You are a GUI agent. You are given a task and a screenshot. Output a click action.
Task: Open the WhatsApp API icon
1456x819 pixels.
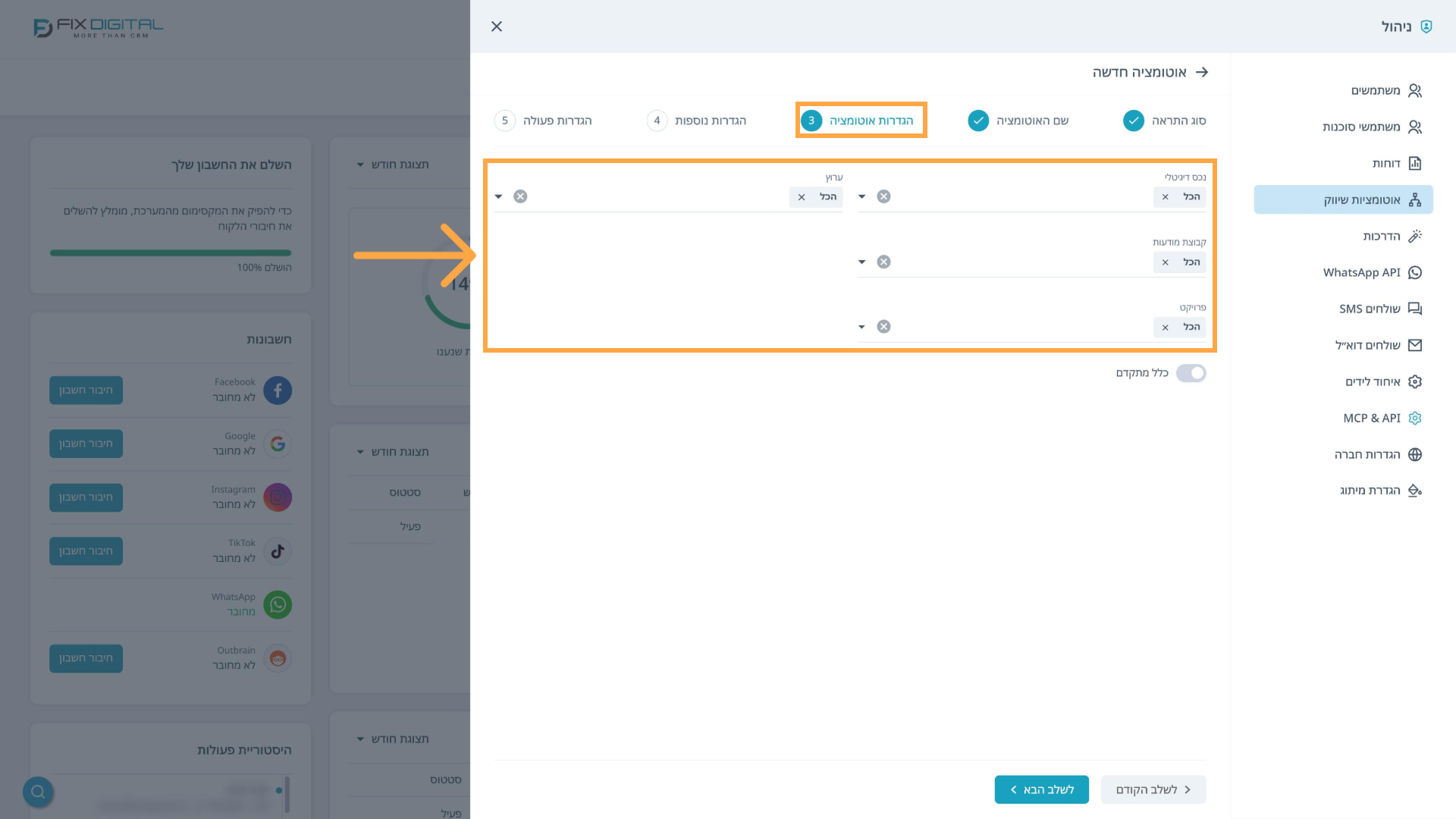(x=1415, y=273)
